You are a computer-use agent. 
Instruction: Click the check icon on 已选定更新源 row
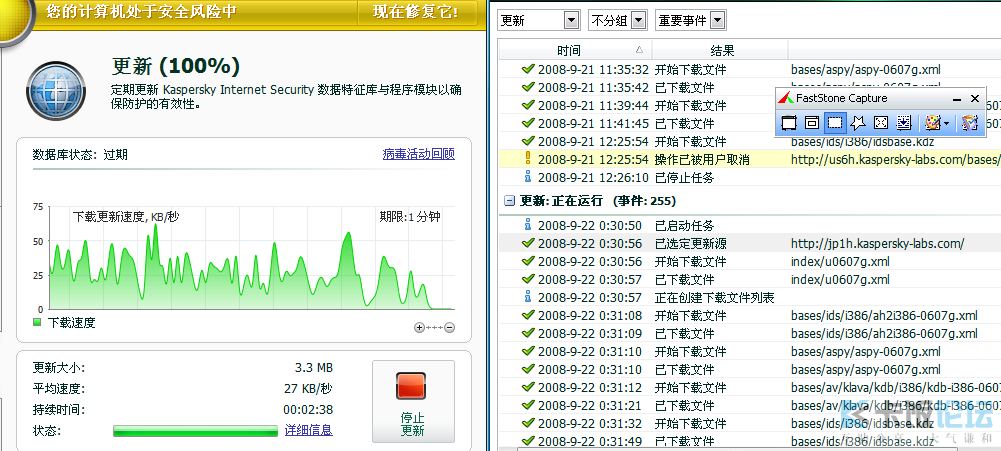(528, 243)
